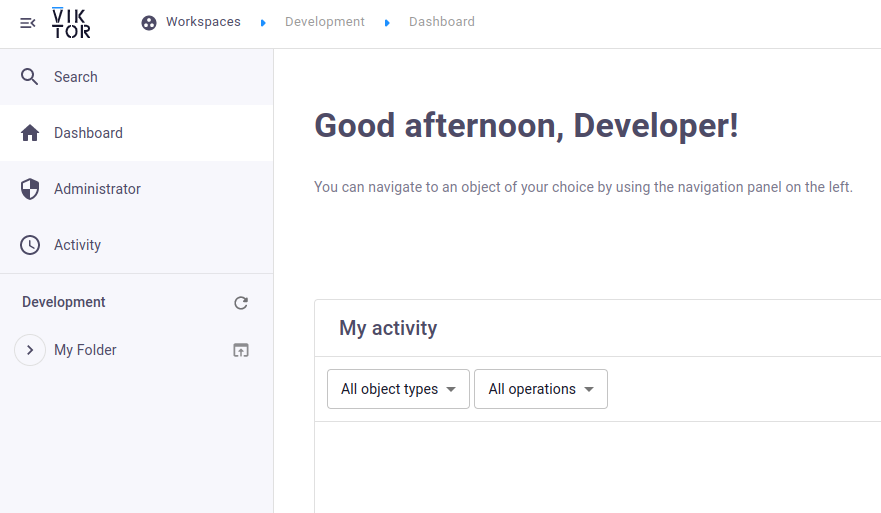
Task: Click the Administrator shield icon
Action: 30,189
